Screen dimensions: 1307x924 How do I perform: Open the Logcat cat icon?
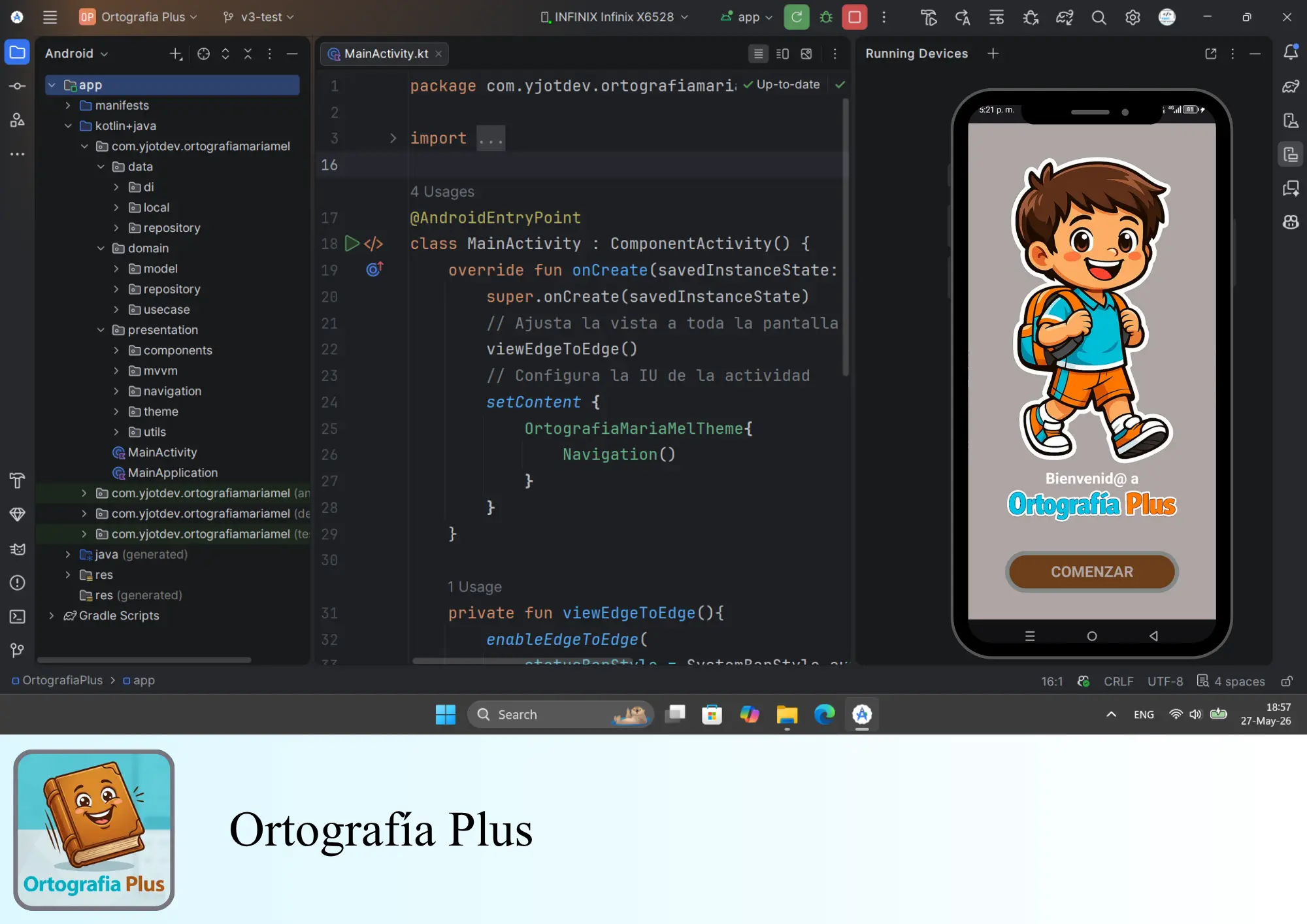tap(18, 549)
